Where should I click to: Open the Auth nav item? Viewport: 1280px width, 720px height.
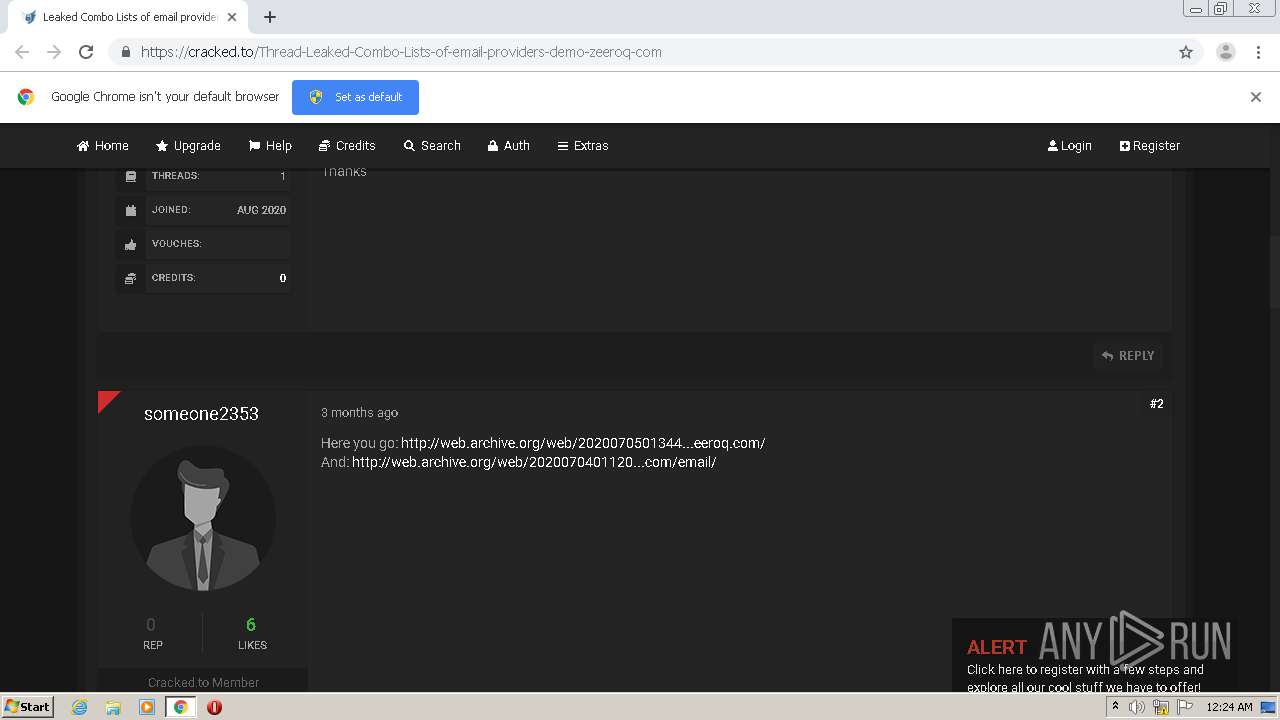[508, 145]
